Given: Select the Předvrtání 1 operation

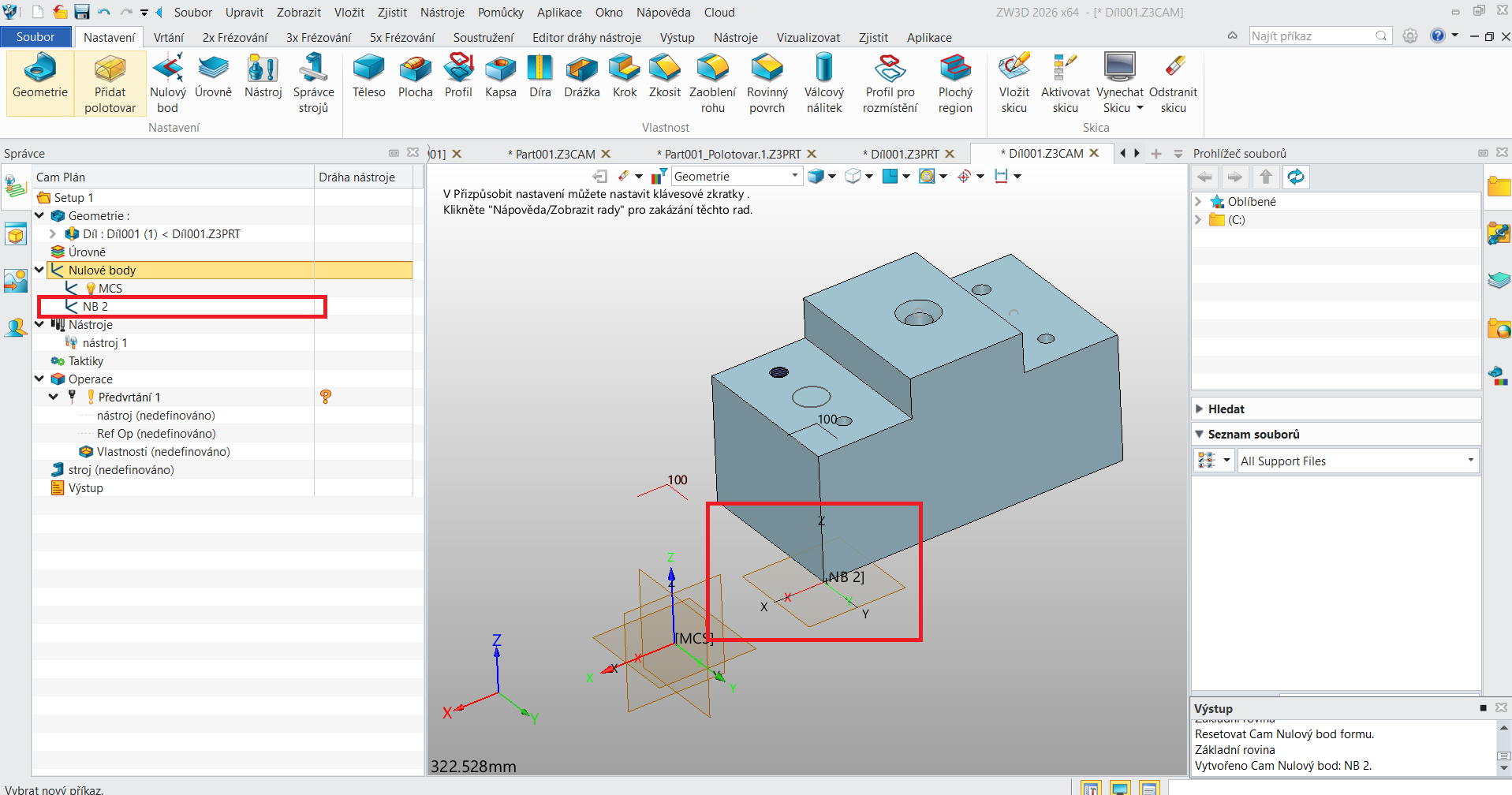Looking at the screenshot, I should pyautogui.click(x=129, y=397).
